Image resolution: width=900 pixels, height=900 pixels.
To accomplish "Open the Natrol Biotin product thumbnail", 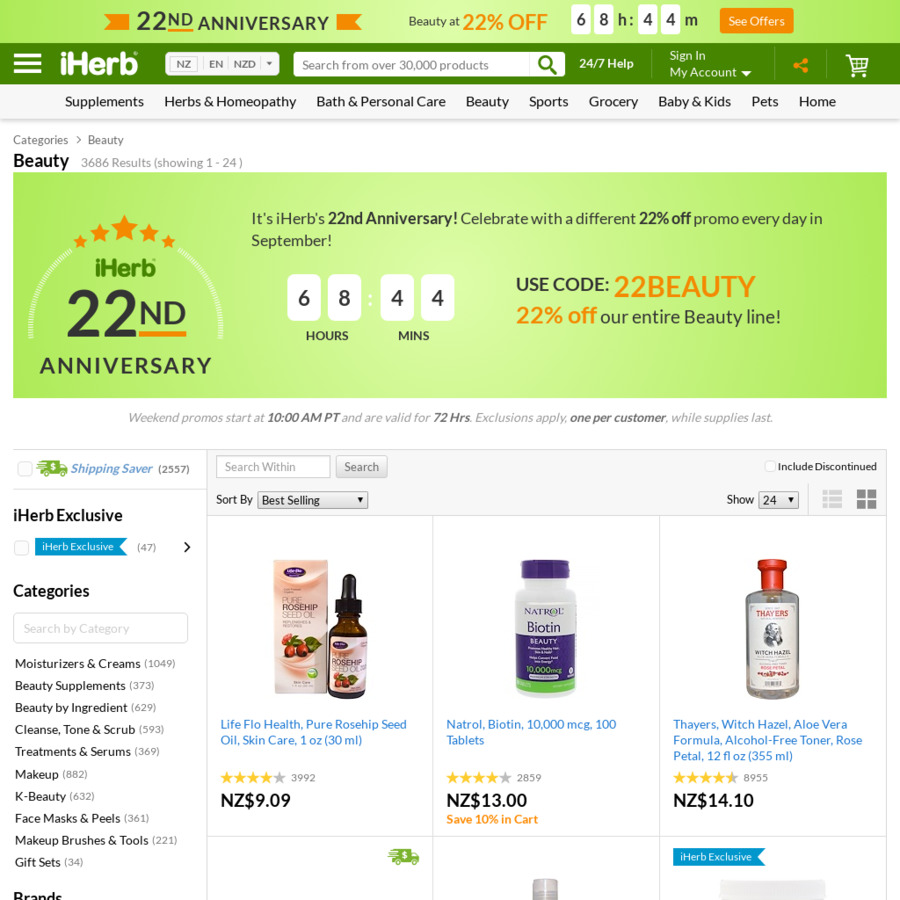I will pyautogui.click(x=545, y=629).
